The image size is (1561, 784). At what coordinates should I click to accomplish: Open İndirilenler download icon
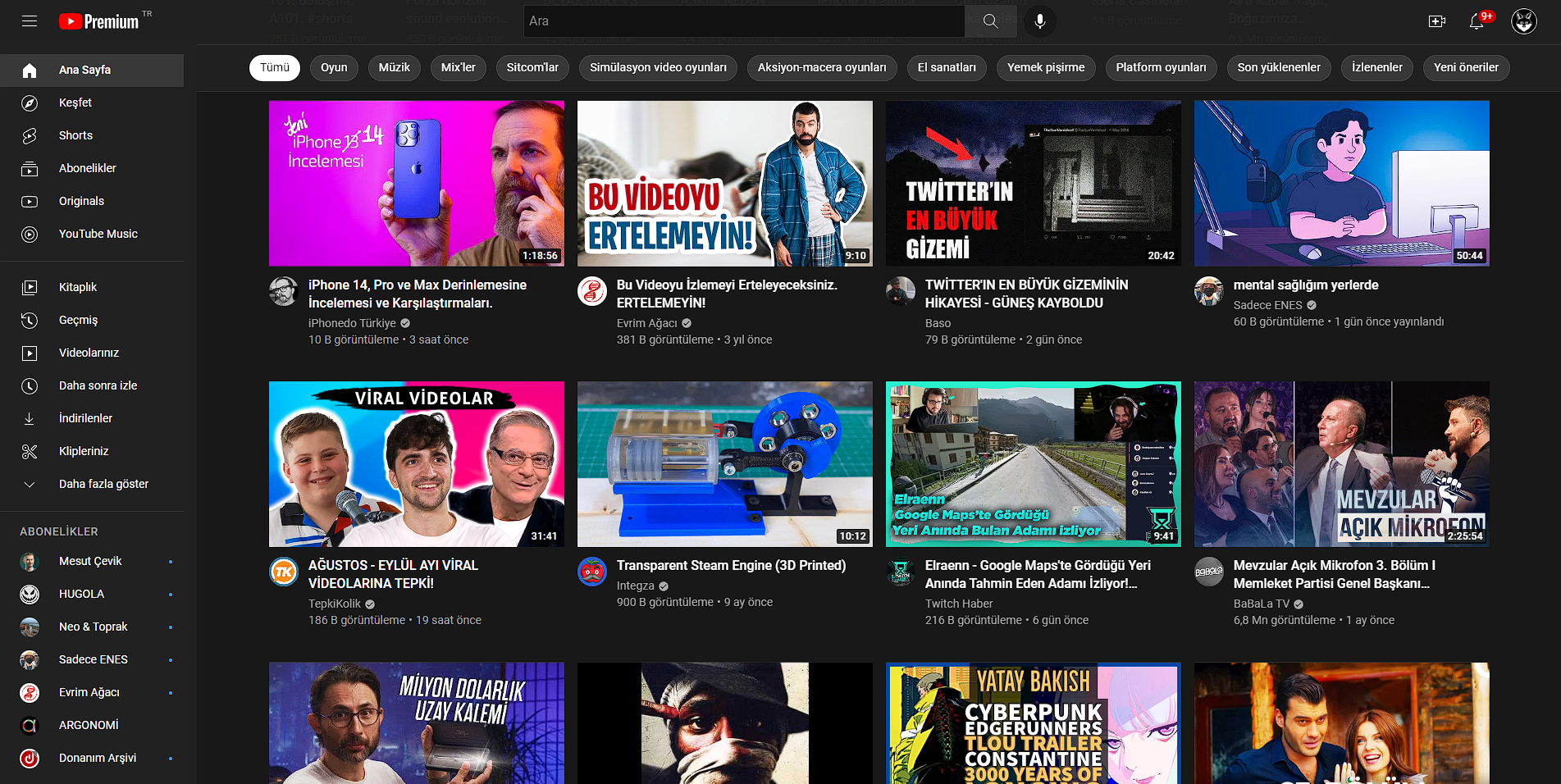point(30,419)
